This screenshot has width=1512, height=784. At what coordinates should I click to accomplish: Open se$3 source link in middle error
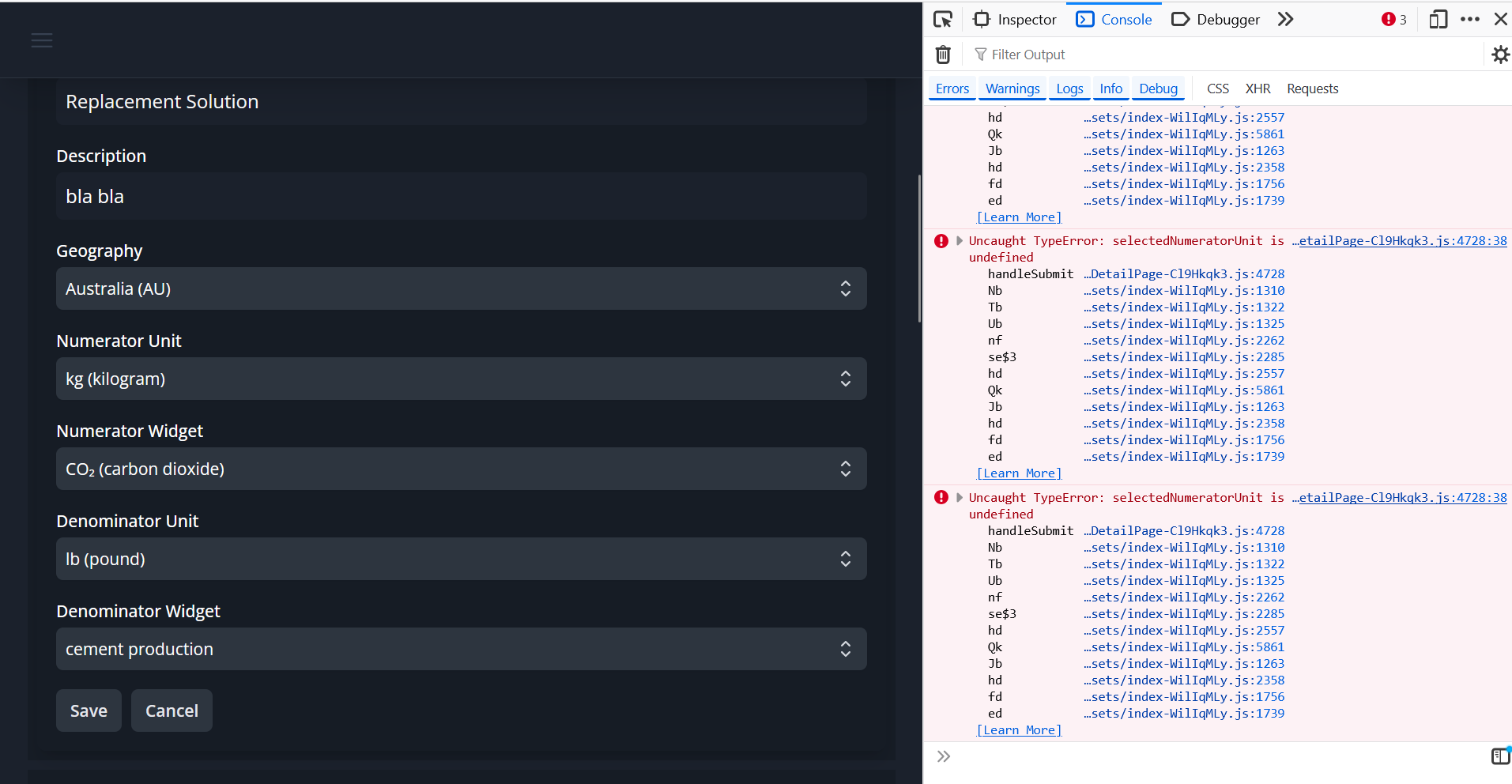pos(1184,357)
